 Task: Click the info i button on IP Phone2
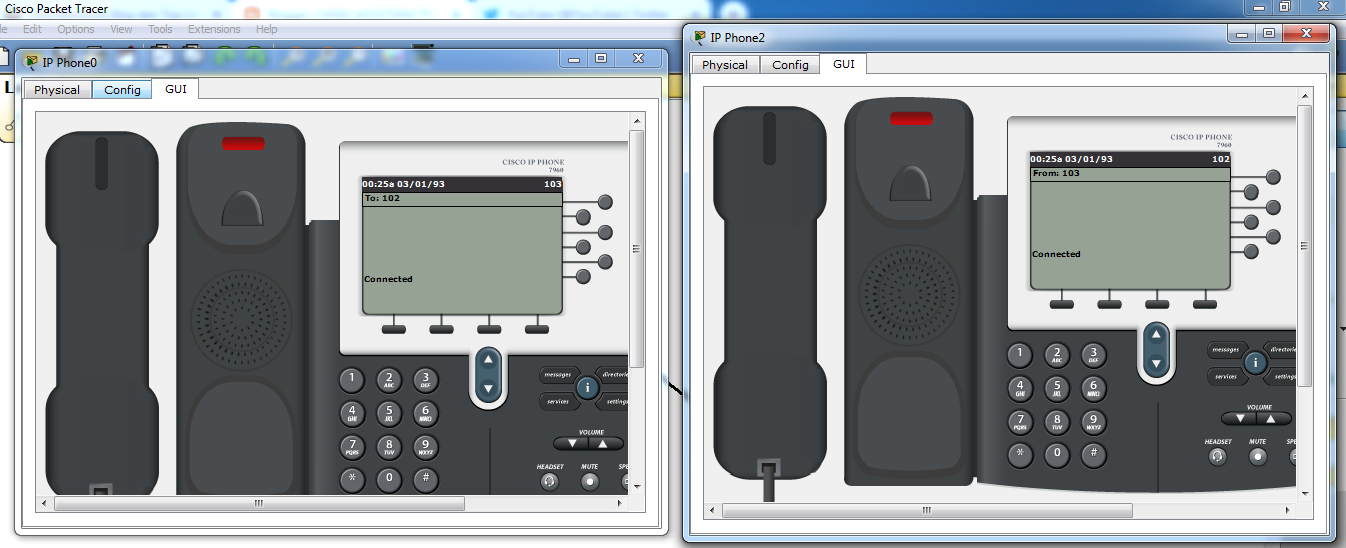[1255, 363]
